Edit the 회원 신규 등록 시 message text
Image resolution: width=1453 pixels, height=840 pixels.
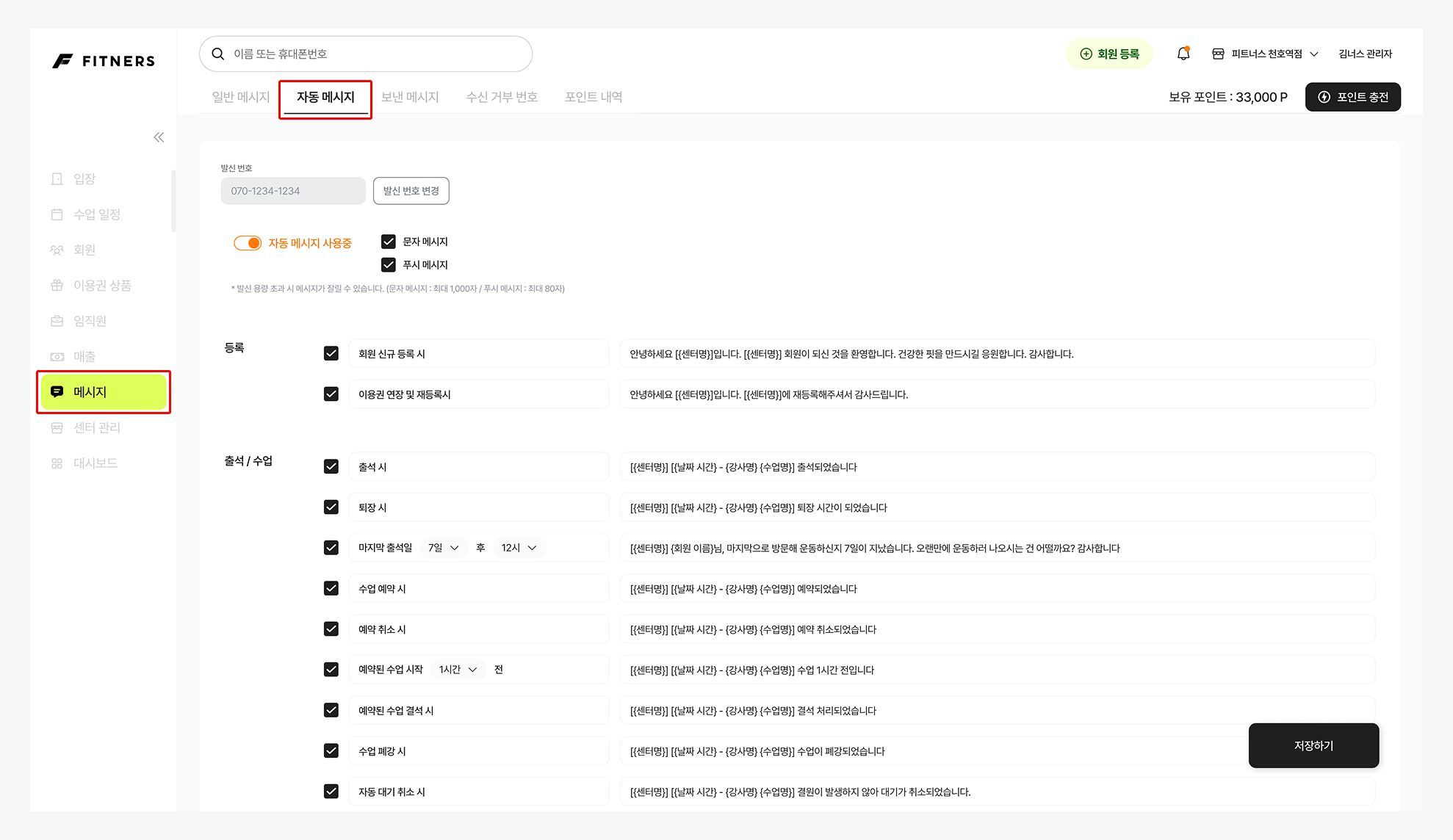pyautogui.click(x=998, y=354)
